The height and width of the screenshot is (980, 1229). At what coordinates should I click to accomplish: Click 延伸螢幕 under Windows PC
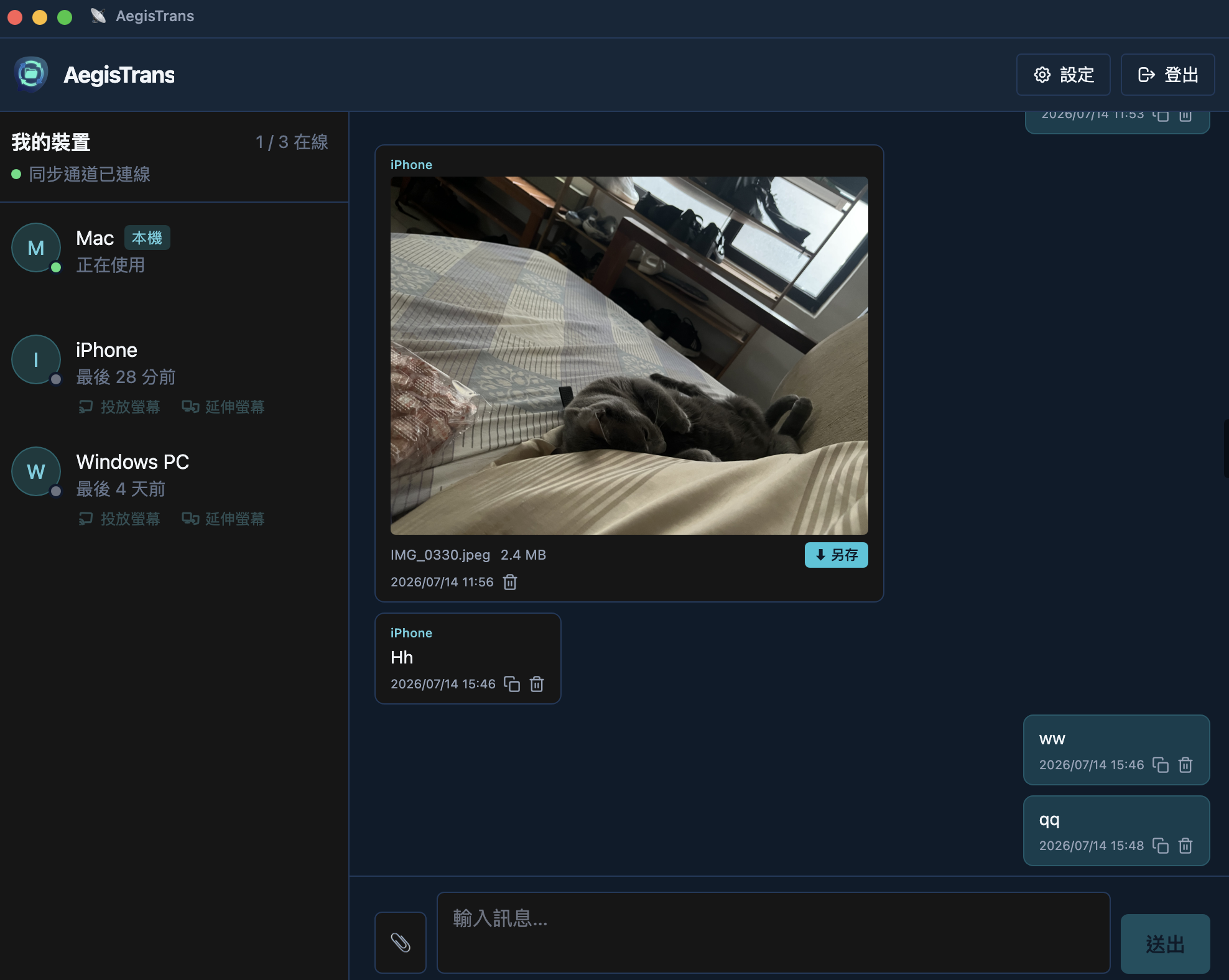point(223,519)
